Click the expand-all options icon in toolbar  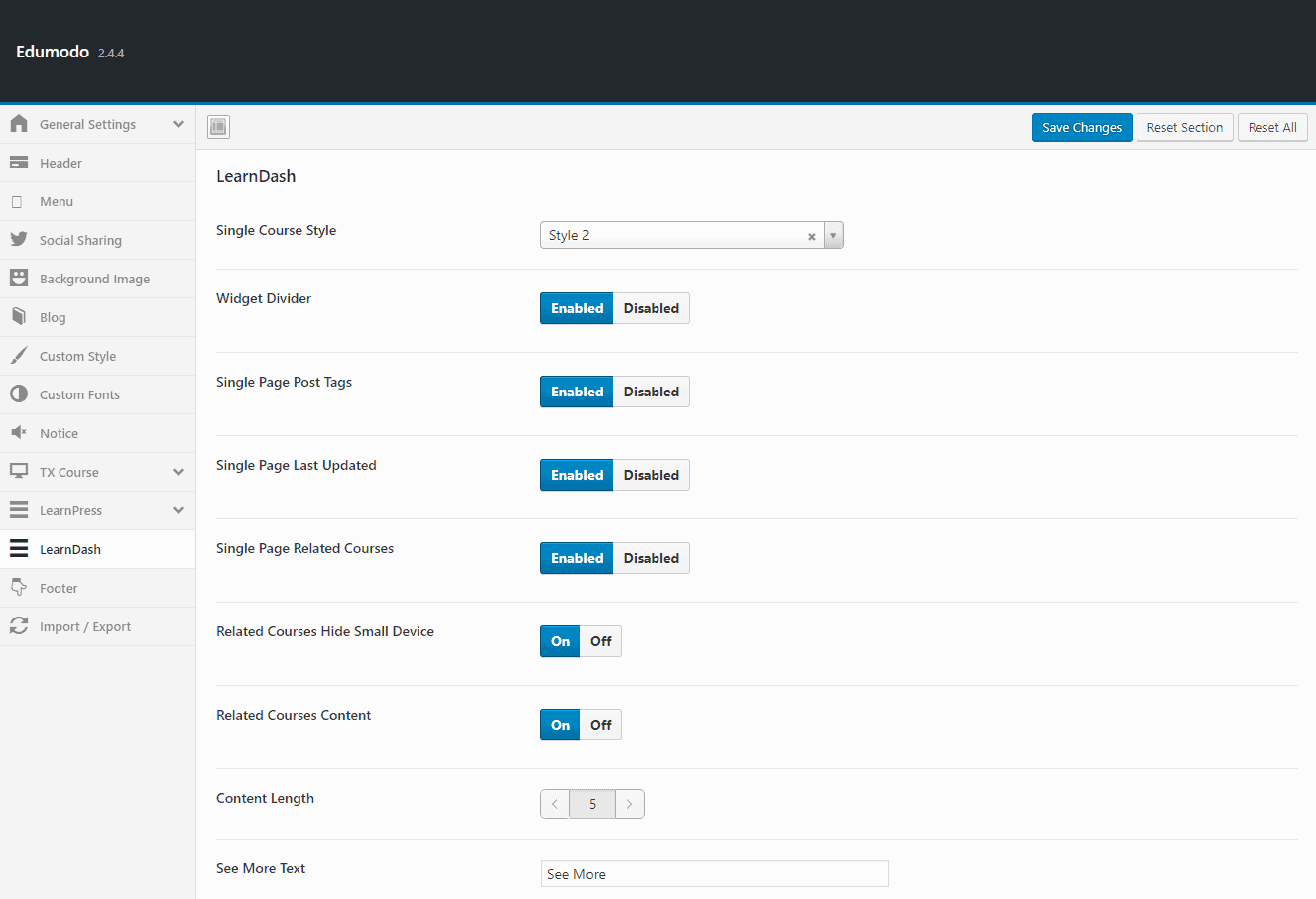[218, 127]
